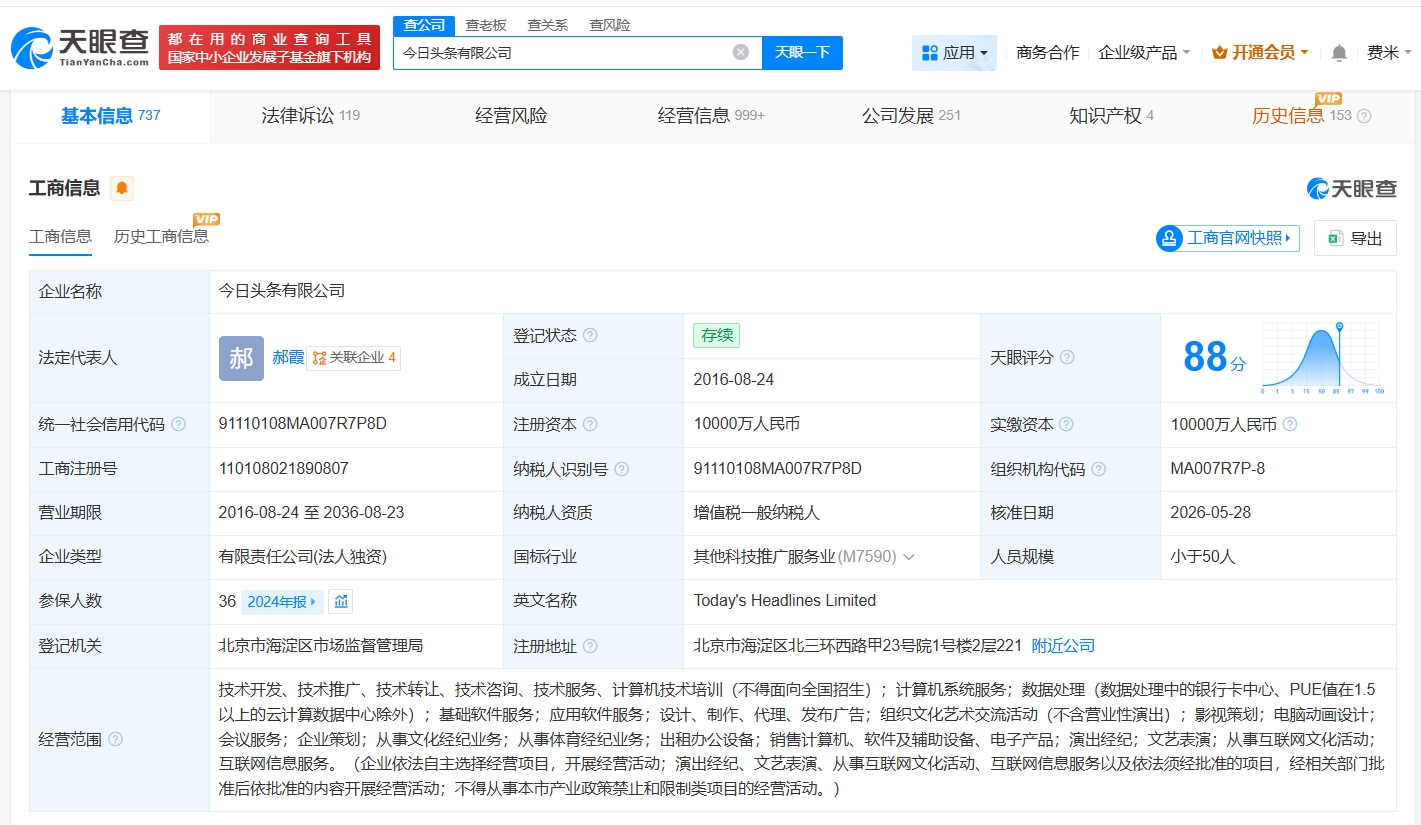Click the help icon next to 登记状态
This screenshot has width=1421, height=825.
click(590, 335)
